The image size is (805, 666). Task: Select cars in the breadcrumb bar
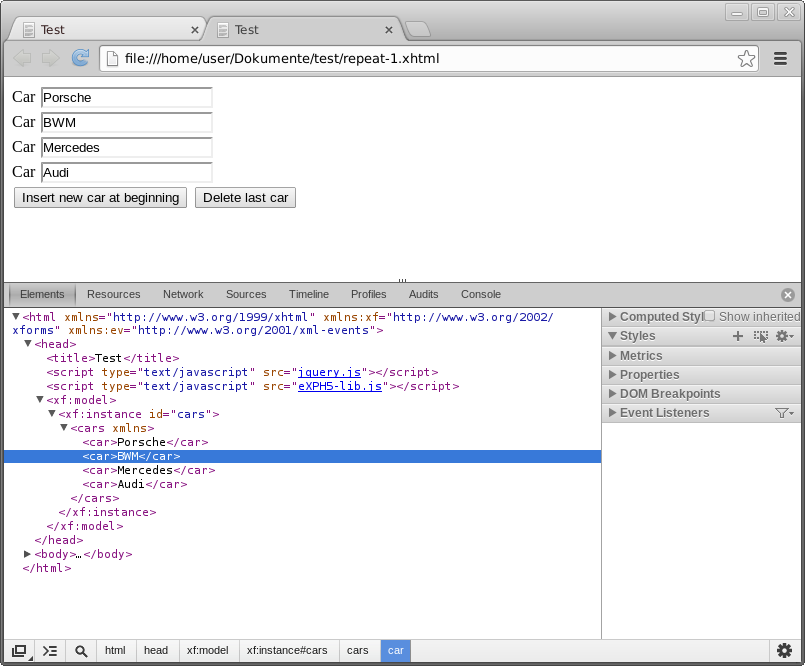[x=357, y=651]
